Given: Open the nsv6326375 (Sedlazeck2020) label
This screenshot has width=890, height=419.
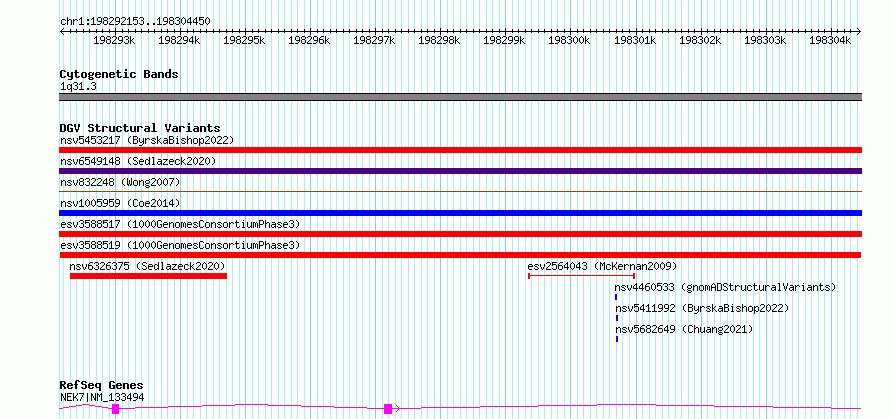Looking at the screenshot, I should 148,266.
